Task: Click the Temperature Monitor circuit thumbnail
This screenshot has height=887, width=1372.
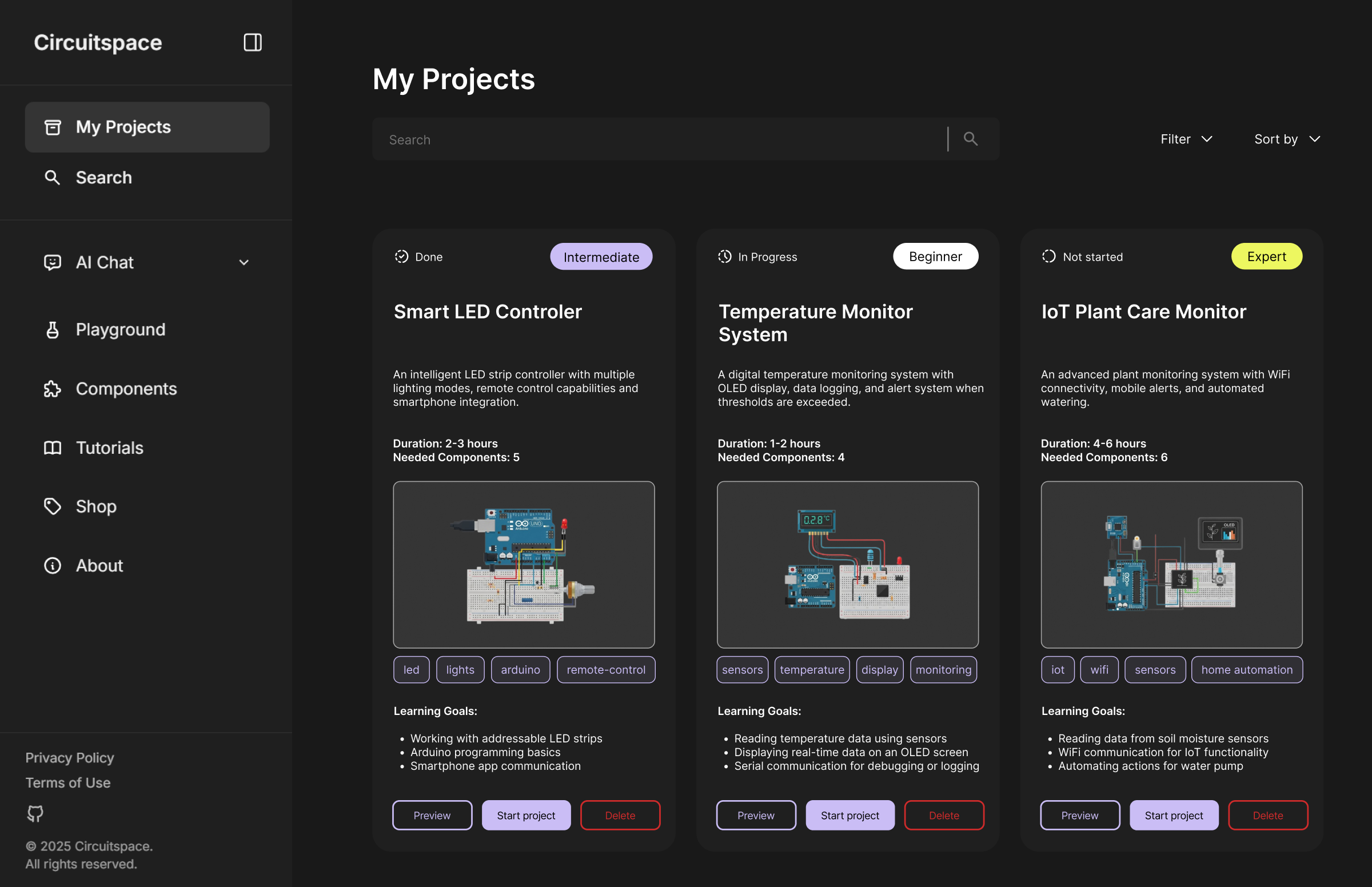Action: tap(847, 565)
